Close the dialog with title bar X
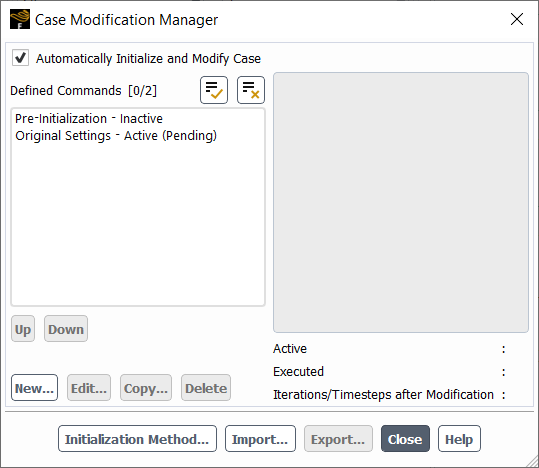The width and height of the screenshot is (539, 468). tap(517, 19)
